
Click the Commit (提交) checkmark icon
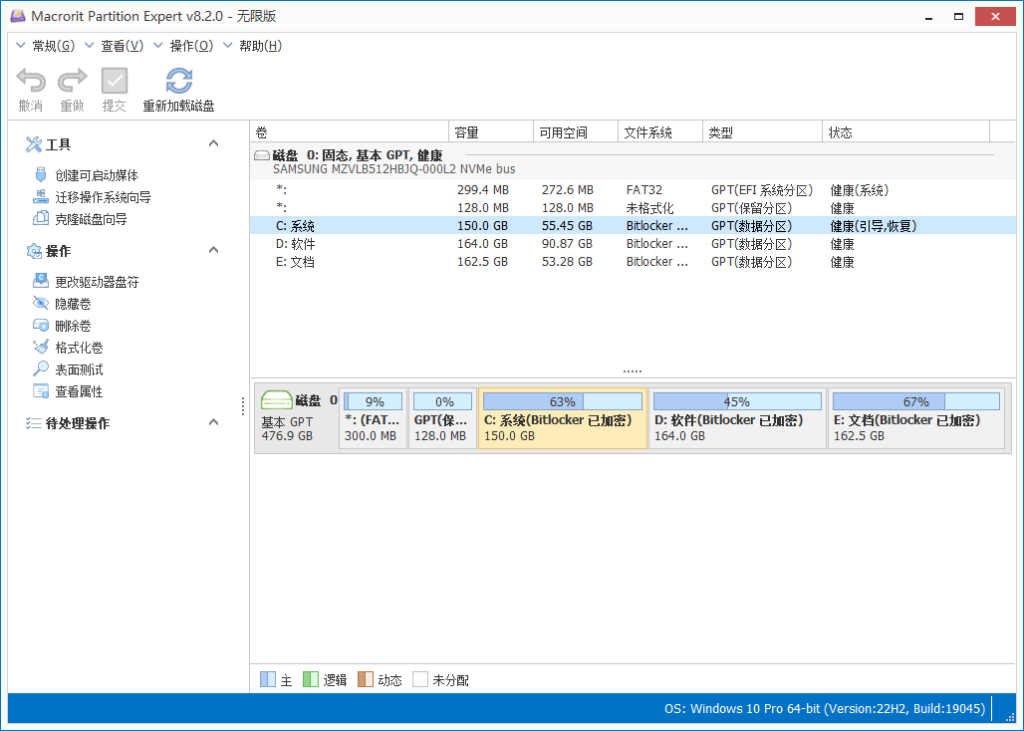(114, 81)
